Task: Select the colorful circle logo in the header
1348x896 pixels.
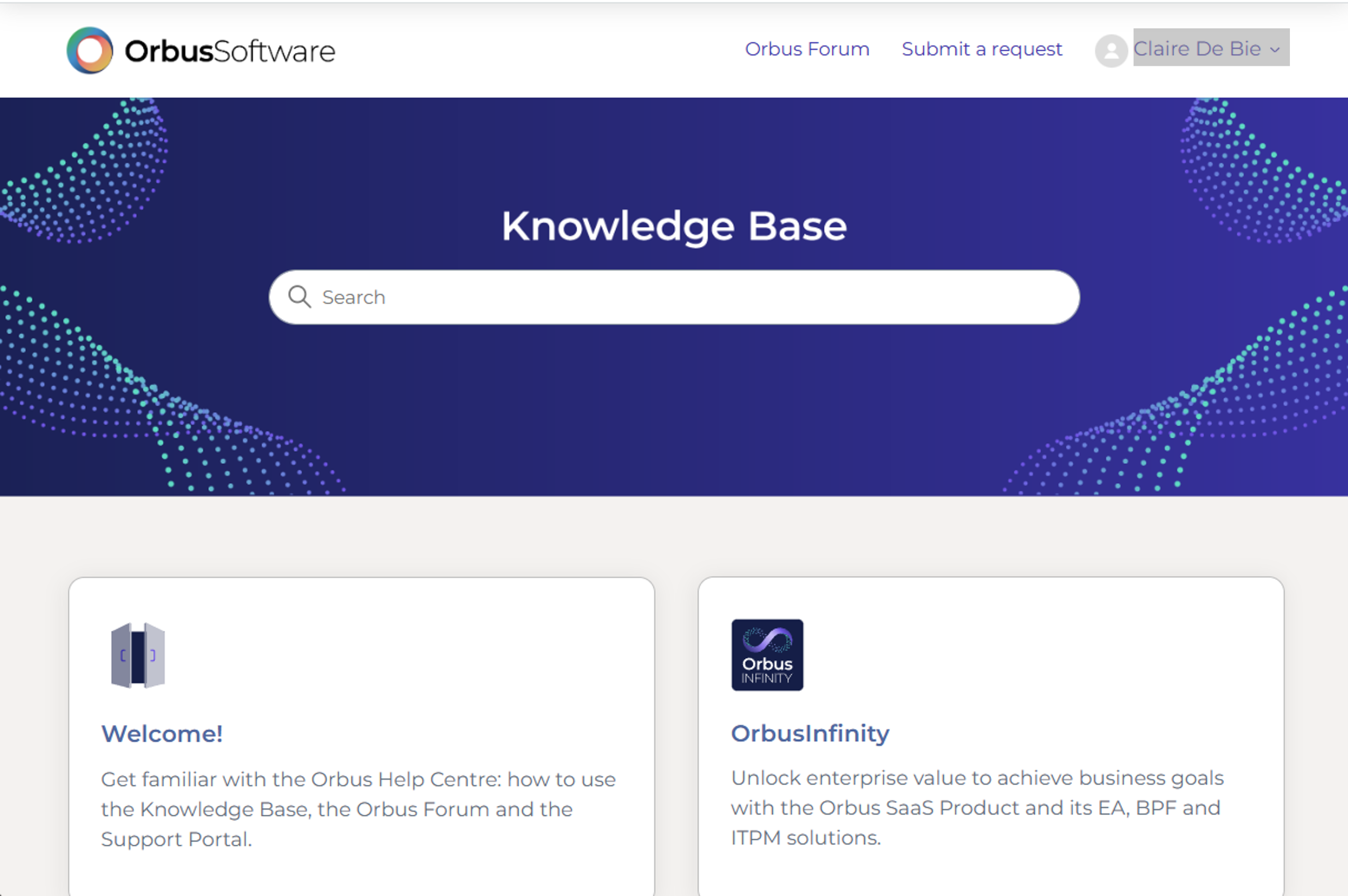Action: click(90, 52)
